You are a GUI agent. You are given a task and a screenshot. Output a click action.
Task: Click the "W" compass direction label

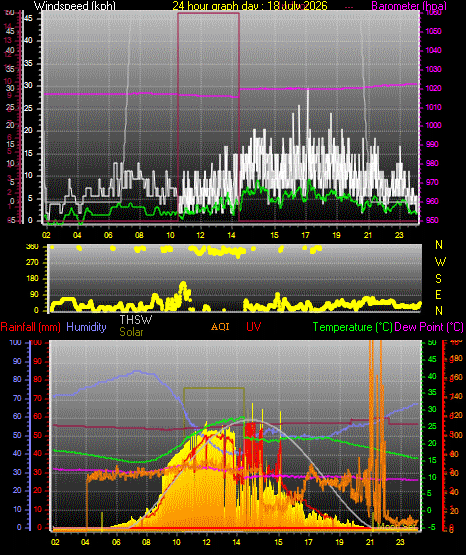tap(440, 262)
